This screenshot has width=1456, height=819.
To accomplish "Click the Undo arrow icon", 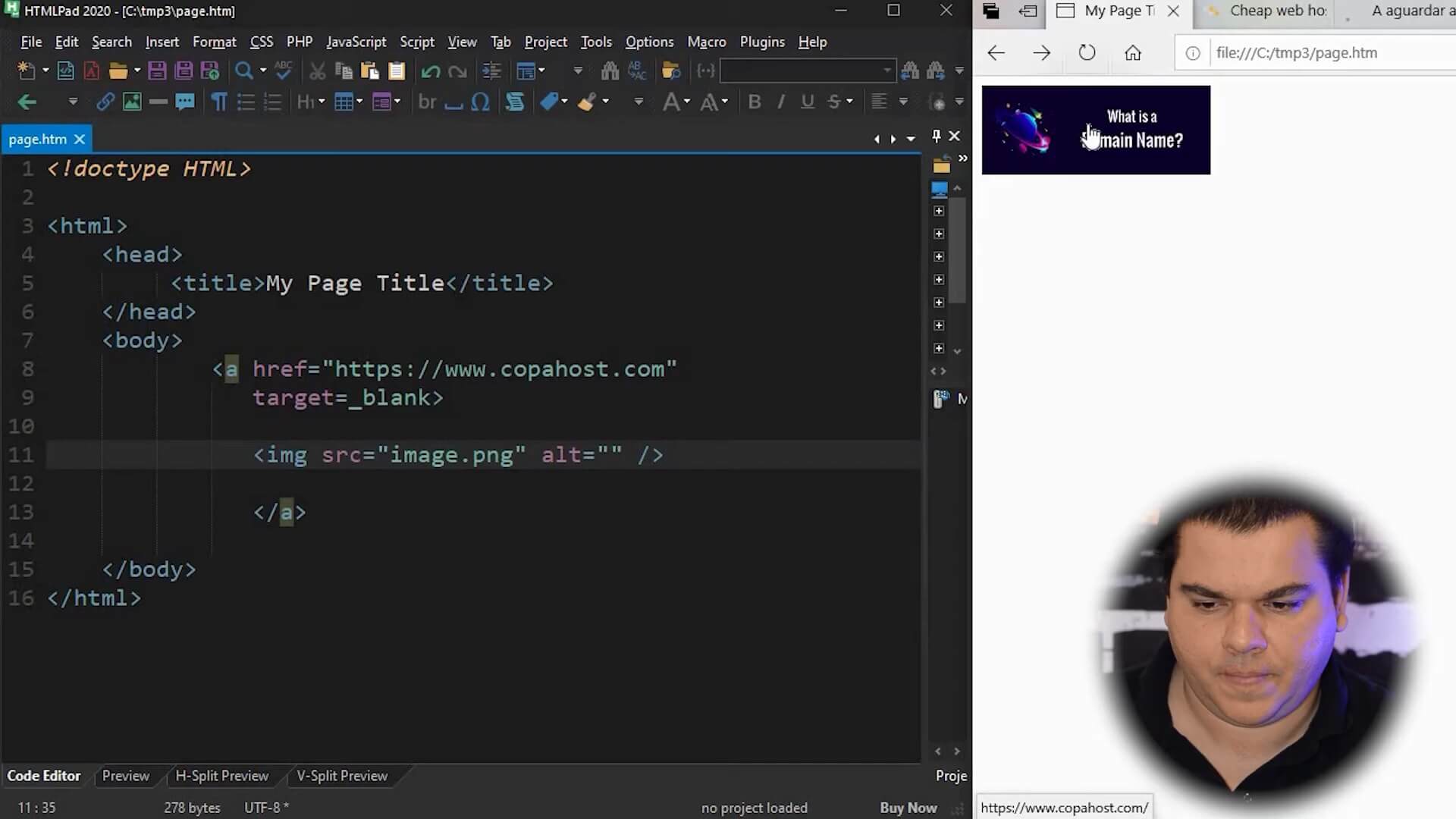I will click(x=431, y=71).
